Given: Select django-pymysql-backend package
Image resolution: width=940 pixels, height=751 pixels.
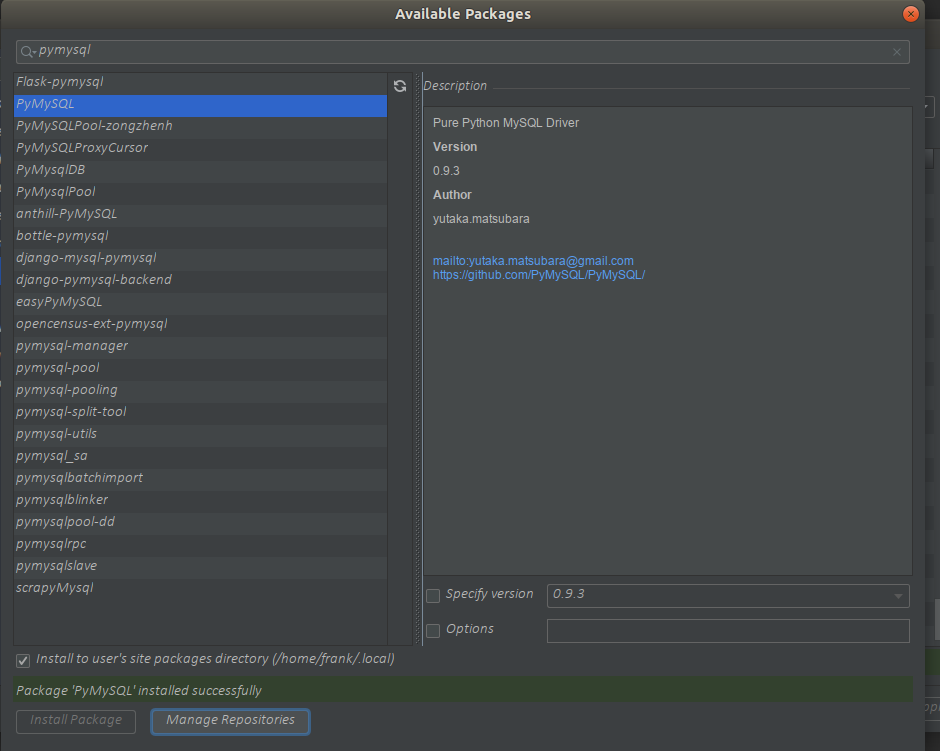Looking at the screenshot, I should click(x=200, y=282).
